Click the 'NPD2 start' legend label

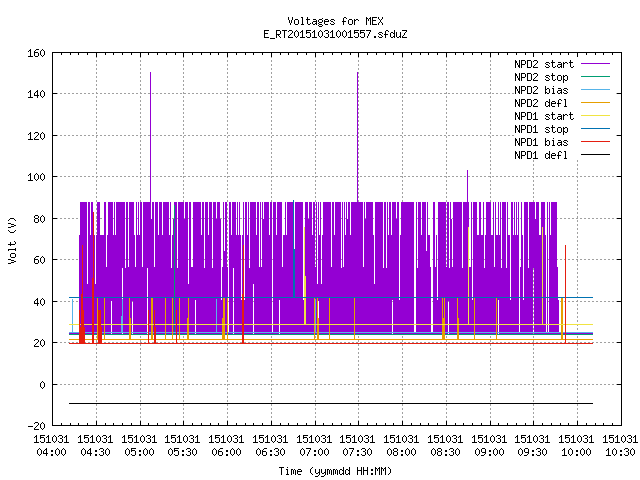(544, 64)
